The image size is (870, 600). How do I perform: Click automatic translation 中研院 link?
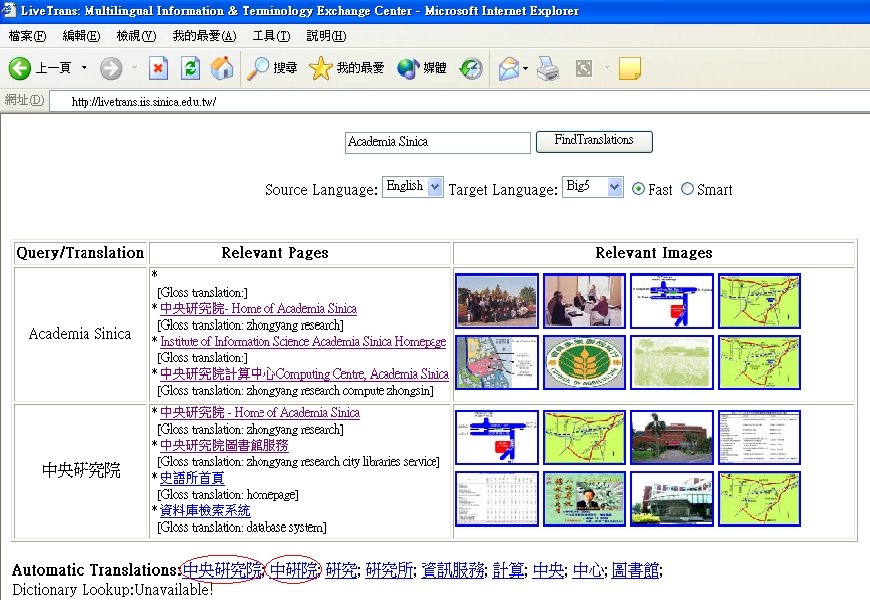pos(294,570)
